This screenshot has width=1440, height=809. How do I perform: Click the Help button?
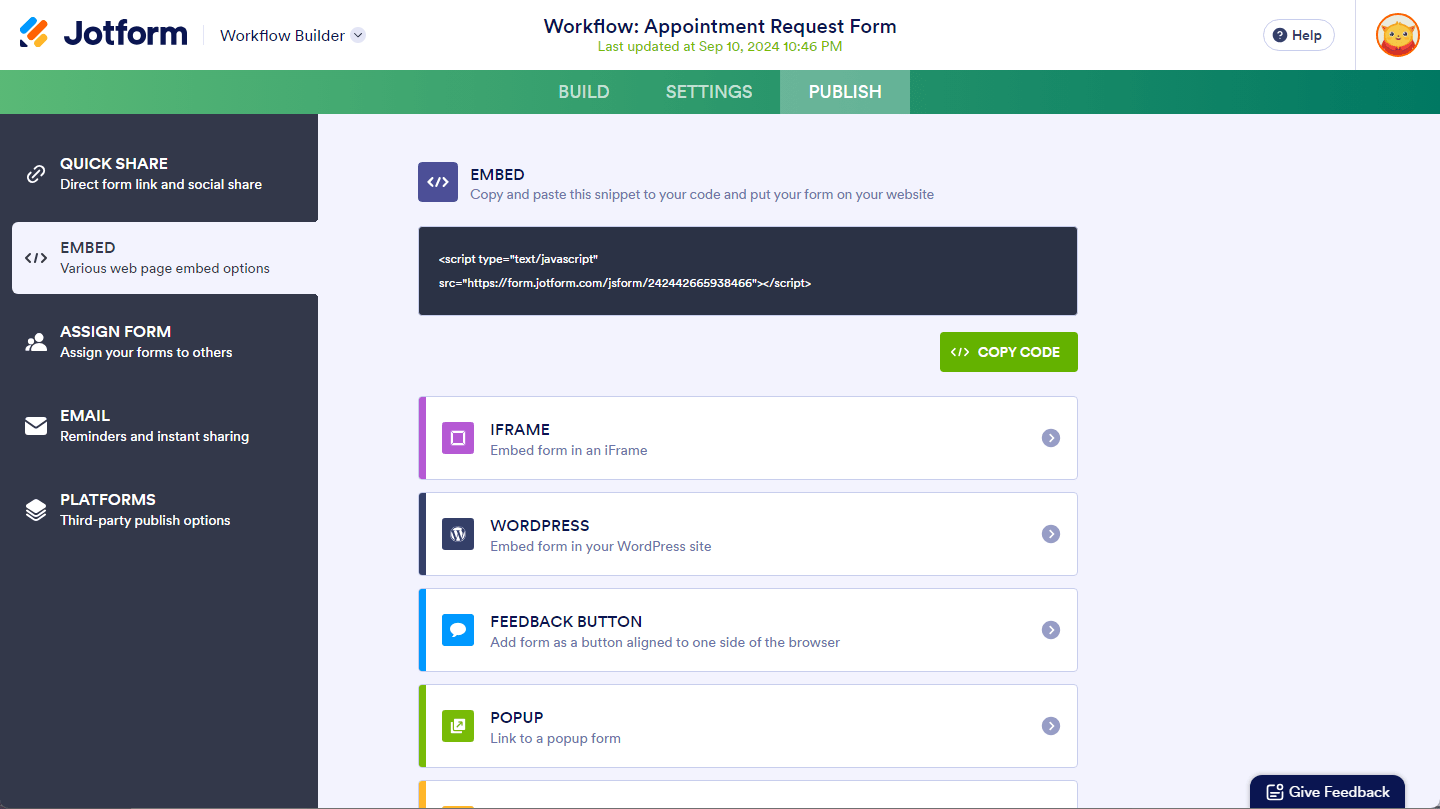click(x=1299, y=35)
